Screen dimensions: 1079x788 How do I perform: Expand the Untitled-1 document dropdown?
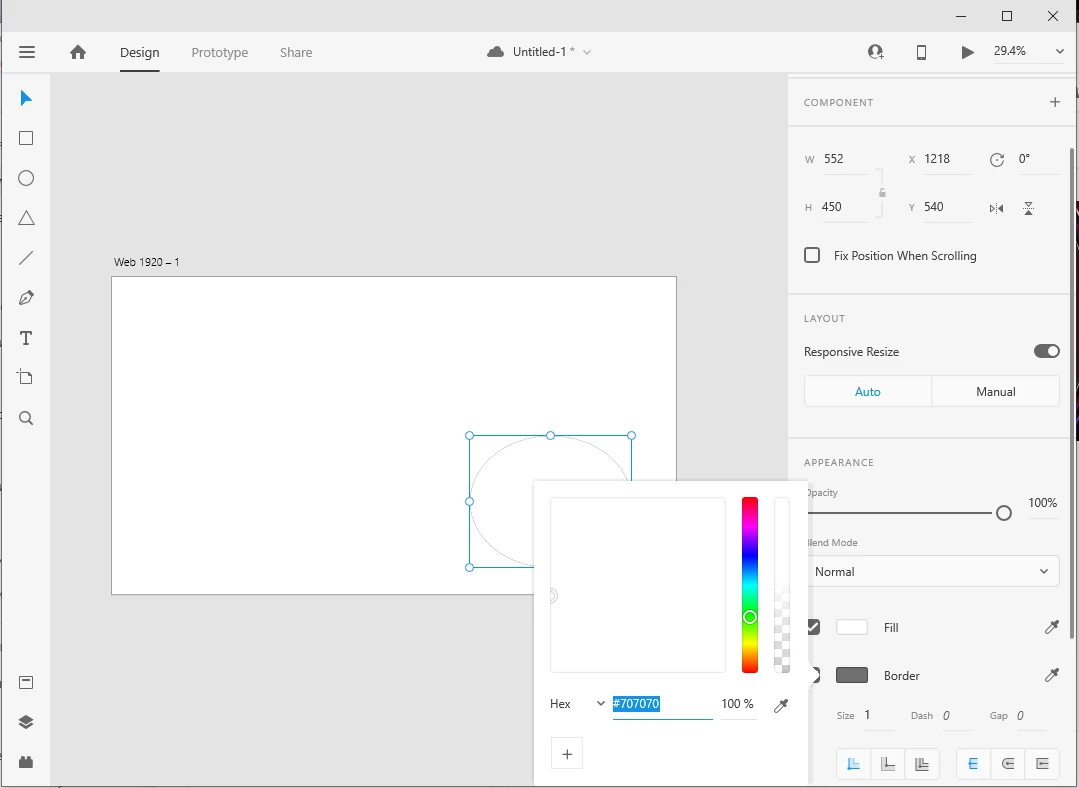[587, 52]
